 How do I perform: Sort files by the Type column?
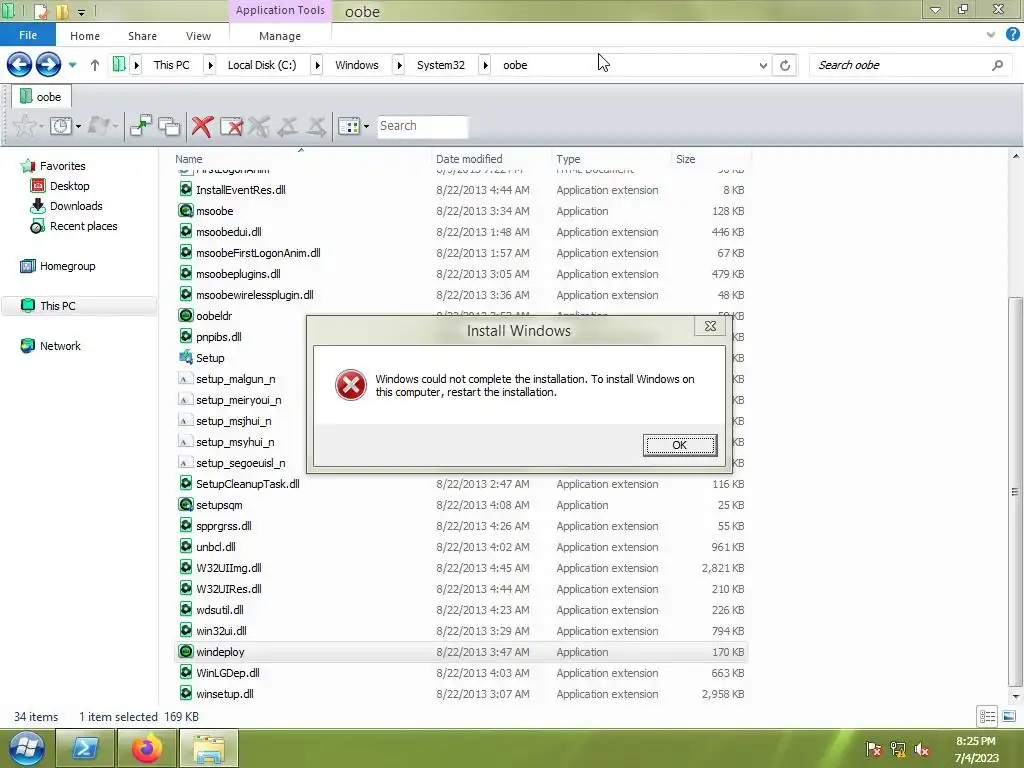[568, 159]
